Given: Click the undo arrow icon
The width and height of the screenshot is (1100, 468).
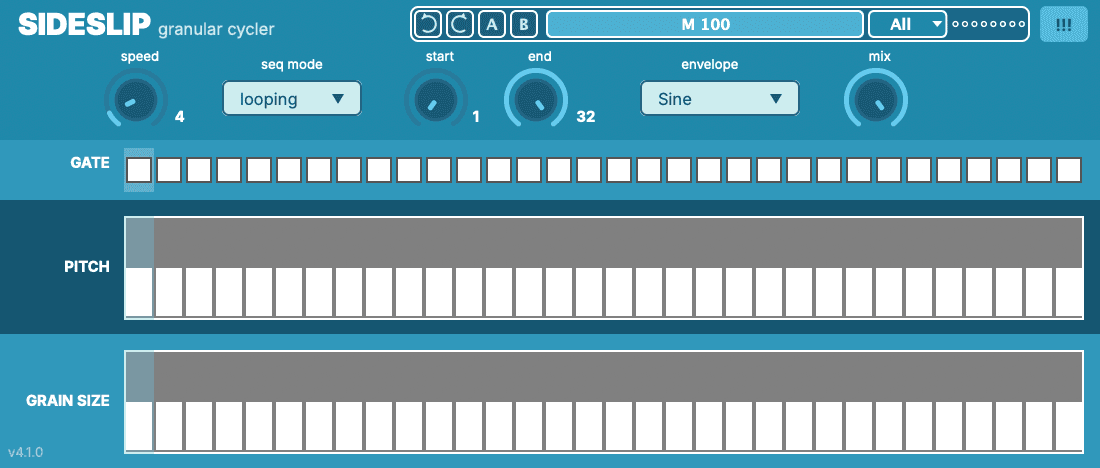Looking at the screenshot, I should pyautogui.click(x=427, y=25).
